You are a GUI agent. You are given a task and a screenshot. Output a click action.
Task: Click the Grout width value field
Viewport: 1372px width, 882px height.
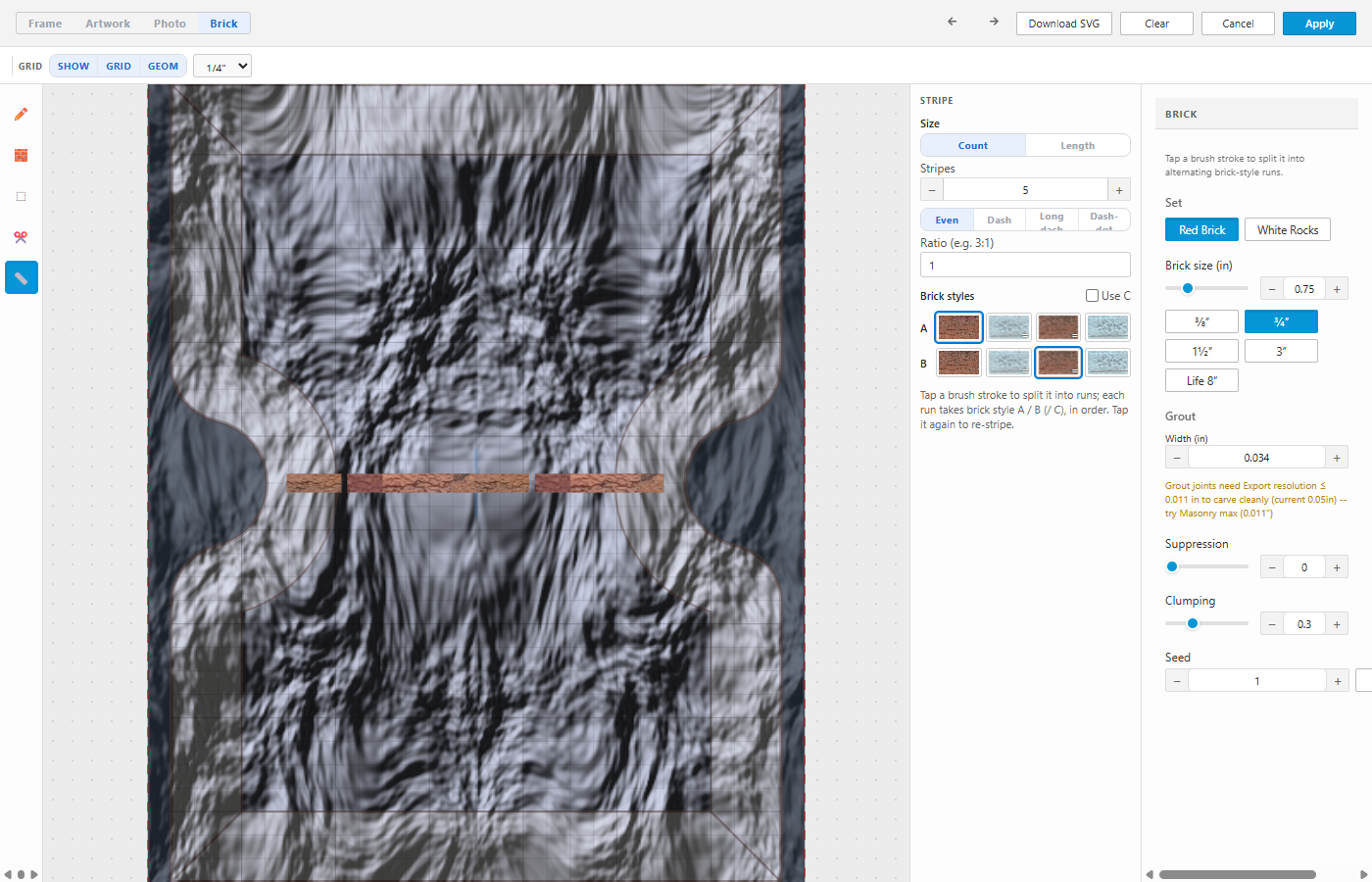point(1256,458)
